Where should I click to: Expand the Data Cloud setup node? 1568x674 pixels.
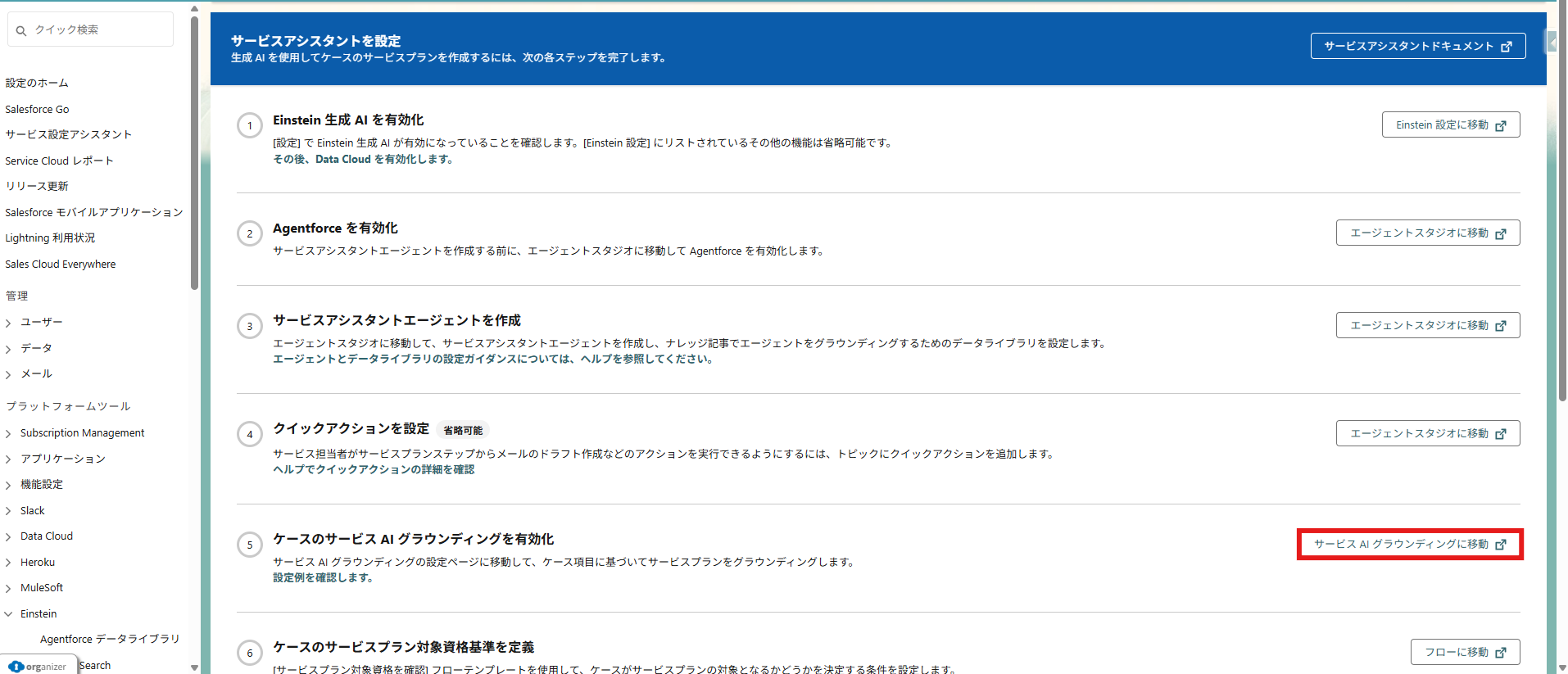(9, 536)
